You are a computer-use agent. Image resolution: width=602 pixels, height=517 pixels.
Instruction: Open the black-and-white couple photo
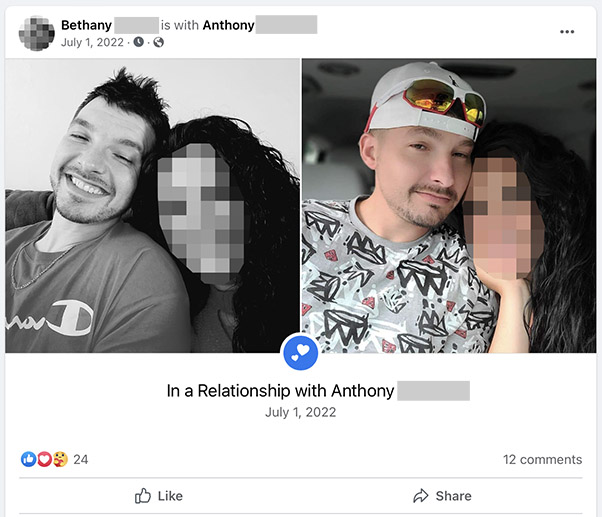[x=152, y=205]
